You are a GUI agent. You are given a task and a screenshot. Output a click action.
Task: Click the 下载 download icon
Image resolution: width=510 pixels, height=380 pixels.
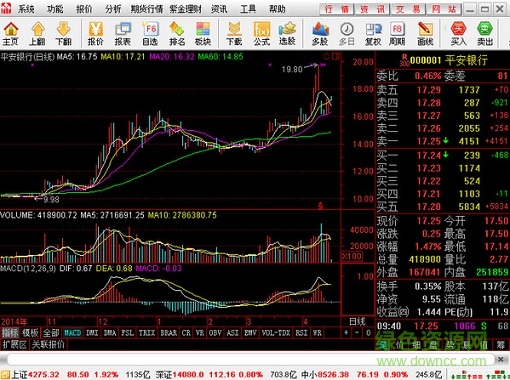(x=234, y=34)
